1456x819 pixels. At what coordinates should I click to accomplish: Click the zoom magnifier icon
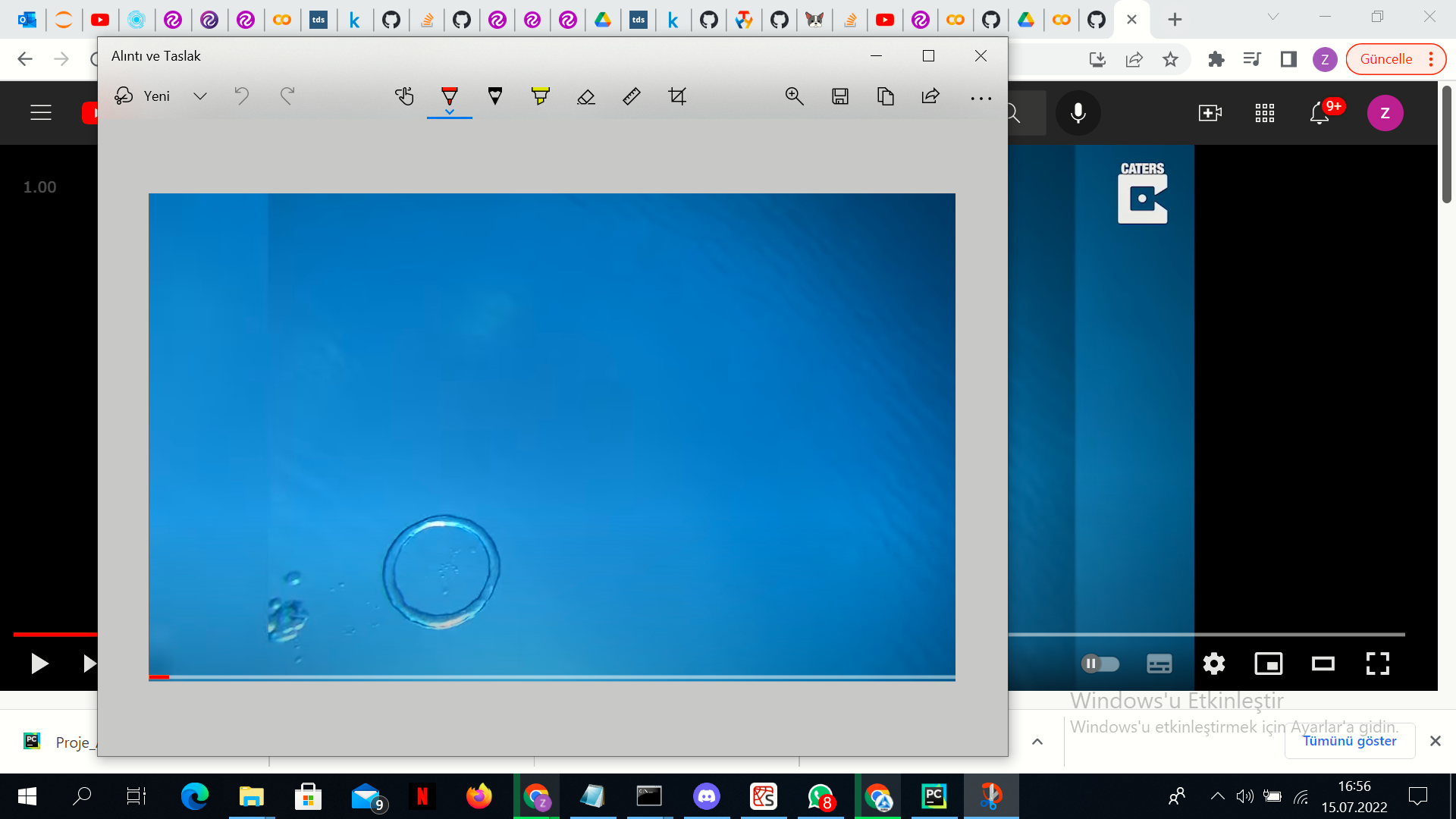[794, 96]
